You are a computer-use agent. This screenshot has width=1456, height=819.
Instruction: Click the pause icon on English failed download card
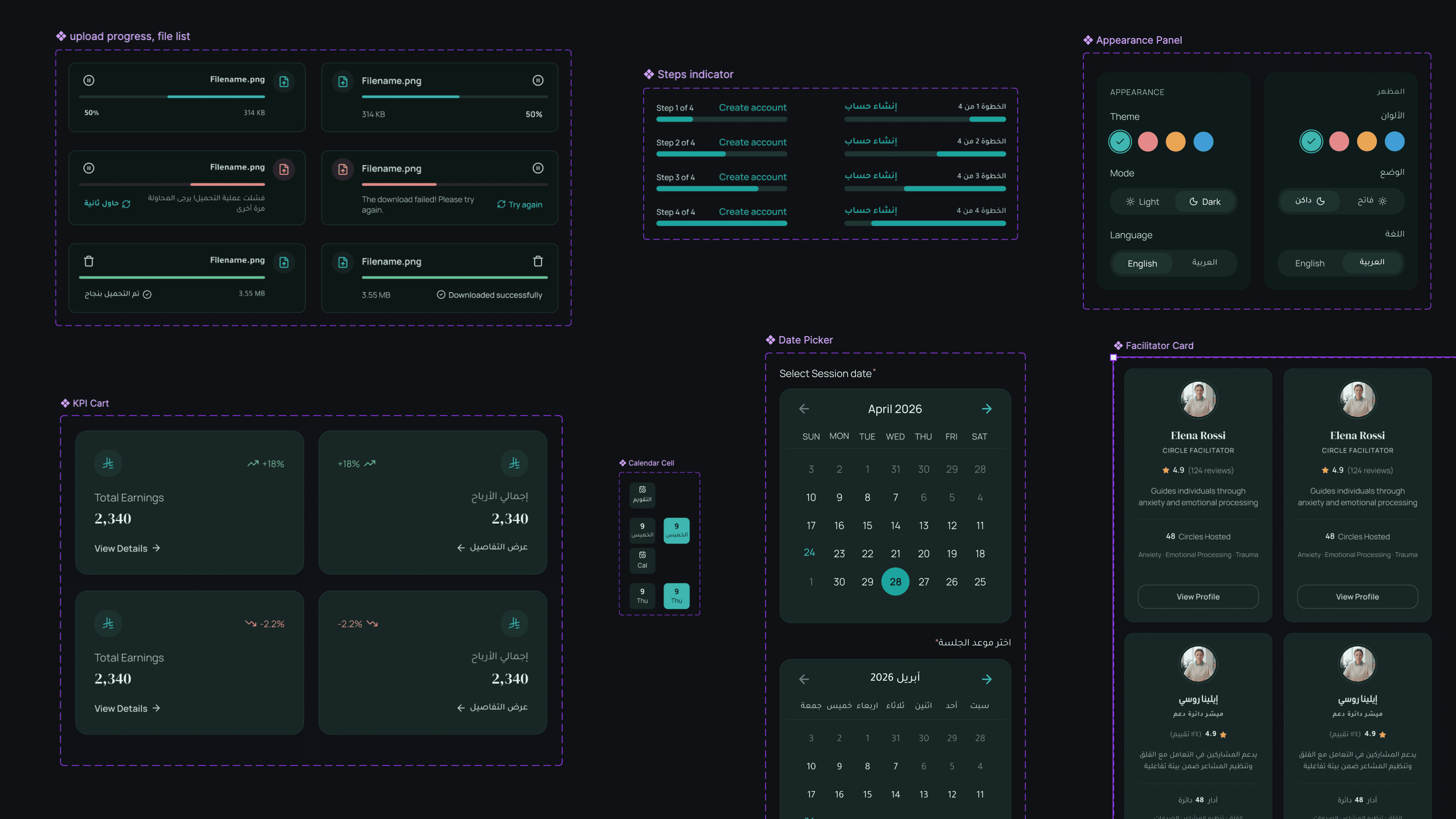537,168
